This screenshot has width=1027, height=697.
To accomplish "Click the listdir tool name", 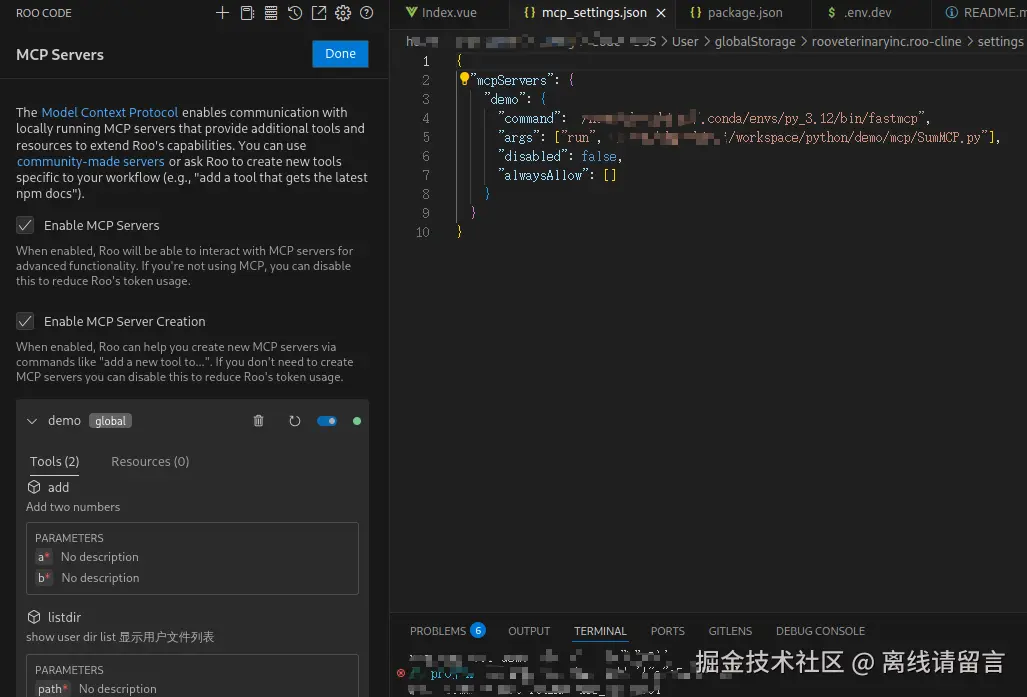I will click(x=64, y=616).
